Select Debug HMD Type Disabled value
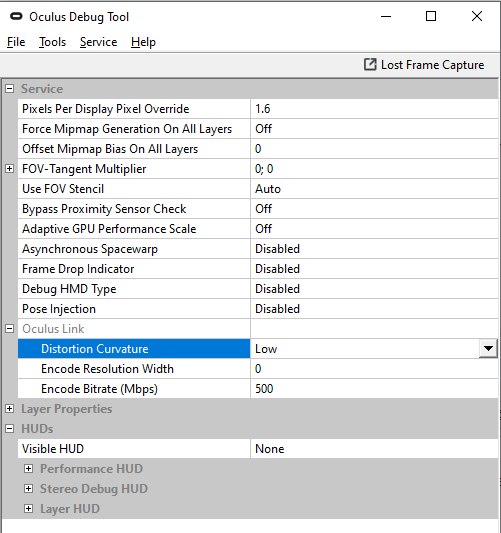The height and width of the screenshot is (533, 501). tap(374, 289)
